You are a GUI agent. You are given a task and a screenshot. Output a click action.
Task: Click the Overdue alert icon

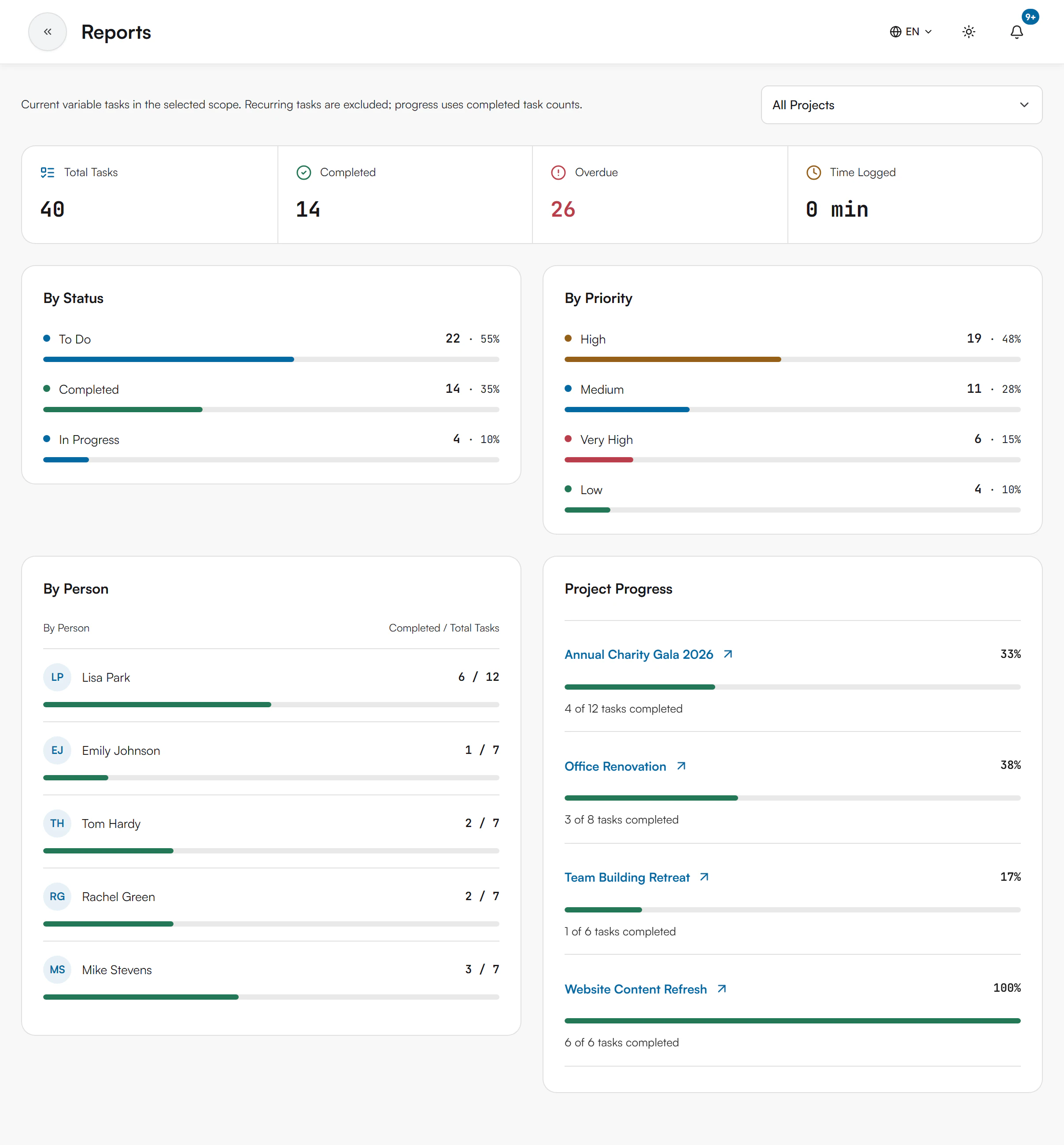point(558,172)
